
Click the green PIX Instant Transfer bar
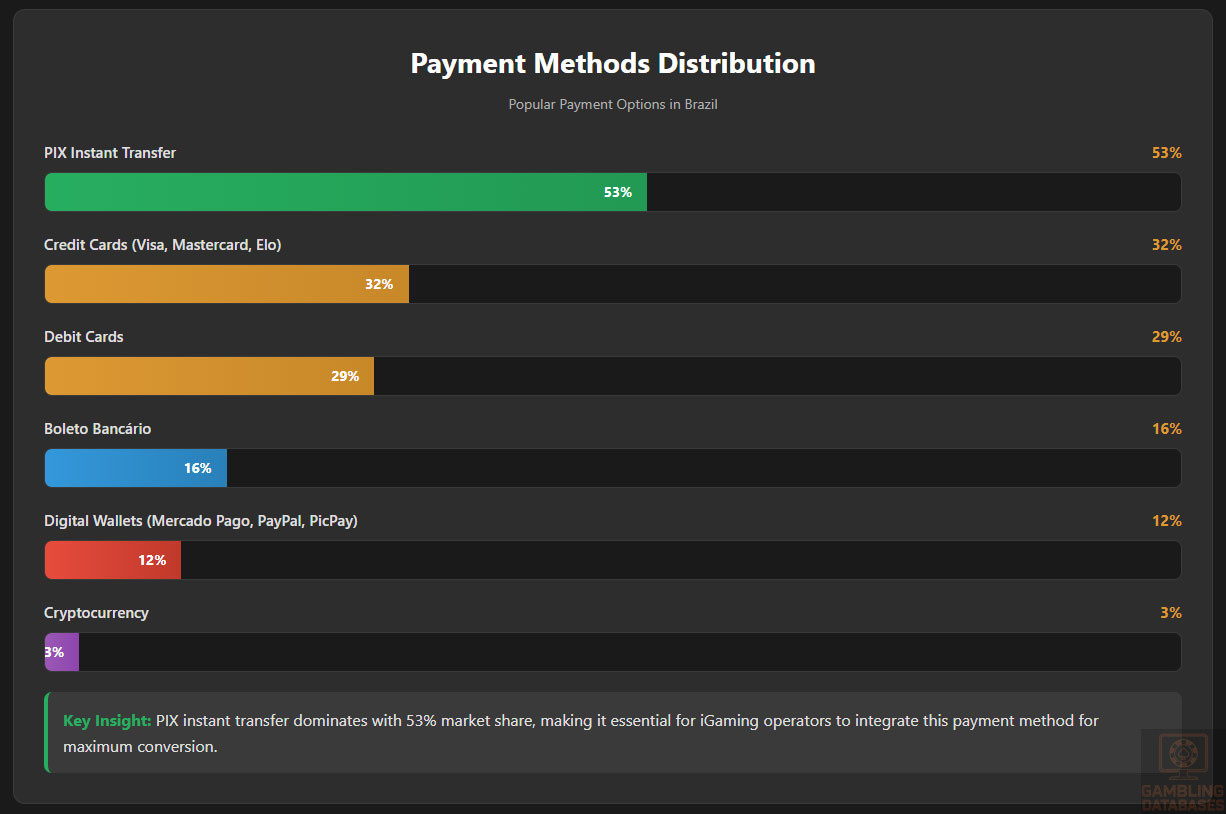(345, 192)
